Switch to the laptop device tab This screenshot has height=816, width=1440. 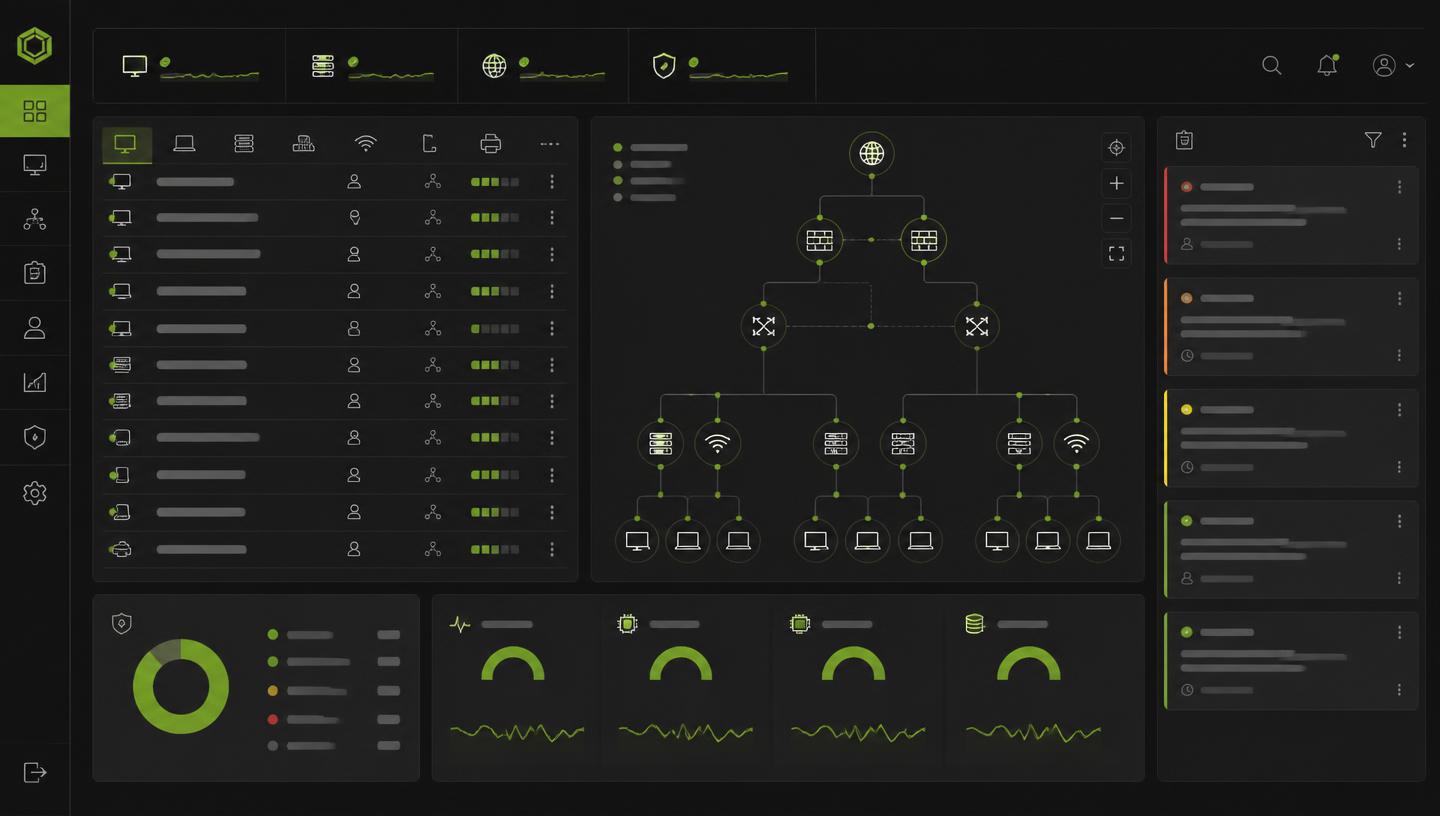[184, 144]
